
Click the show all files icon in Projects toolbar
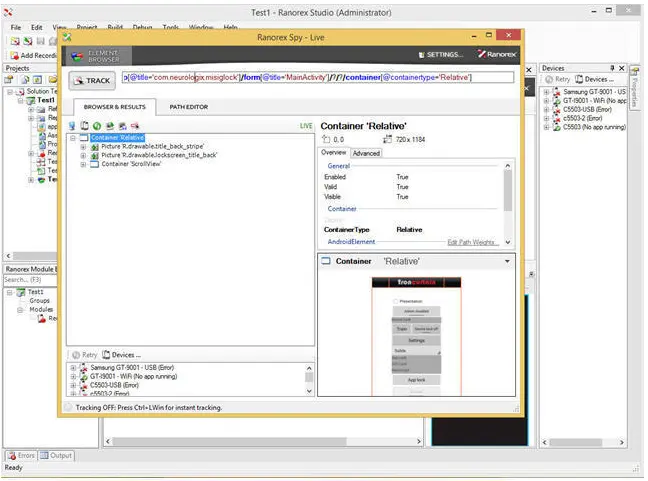point(37,79)
